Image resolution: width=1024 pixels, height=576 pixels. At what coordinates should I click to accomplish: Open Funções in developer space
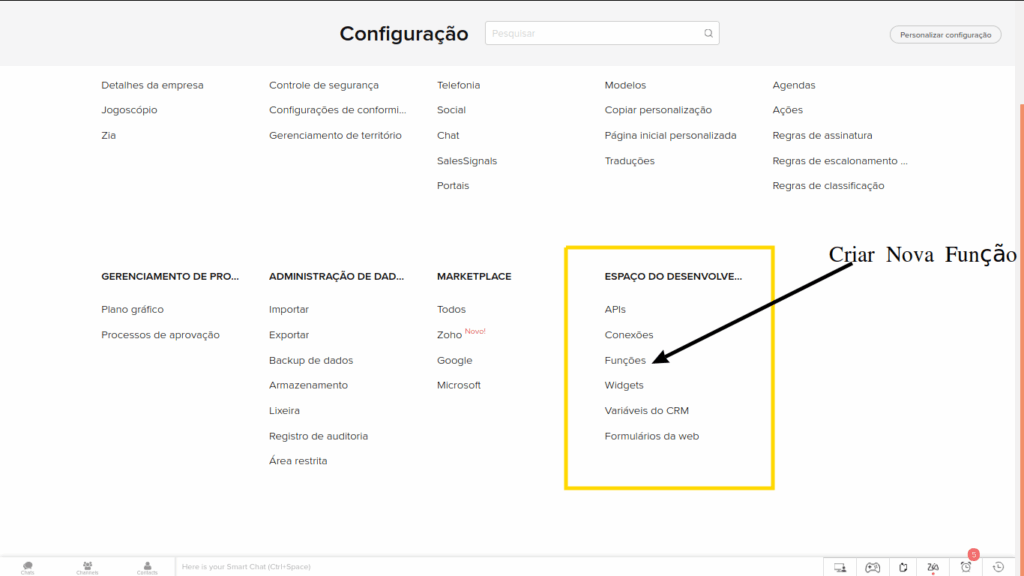[625, 360]
